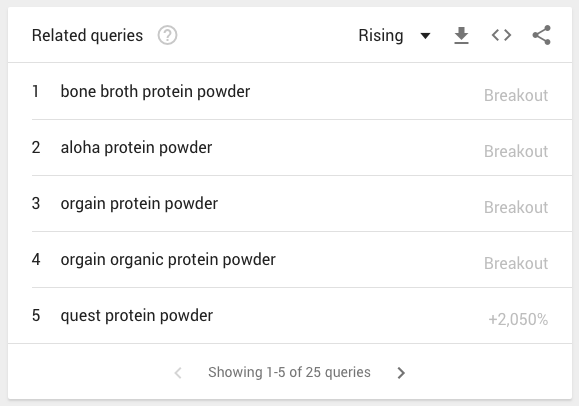This screenshot has height=406, width=579.
Task: Open help tooltip beside Related queries
Action: [x=167, y=35]
